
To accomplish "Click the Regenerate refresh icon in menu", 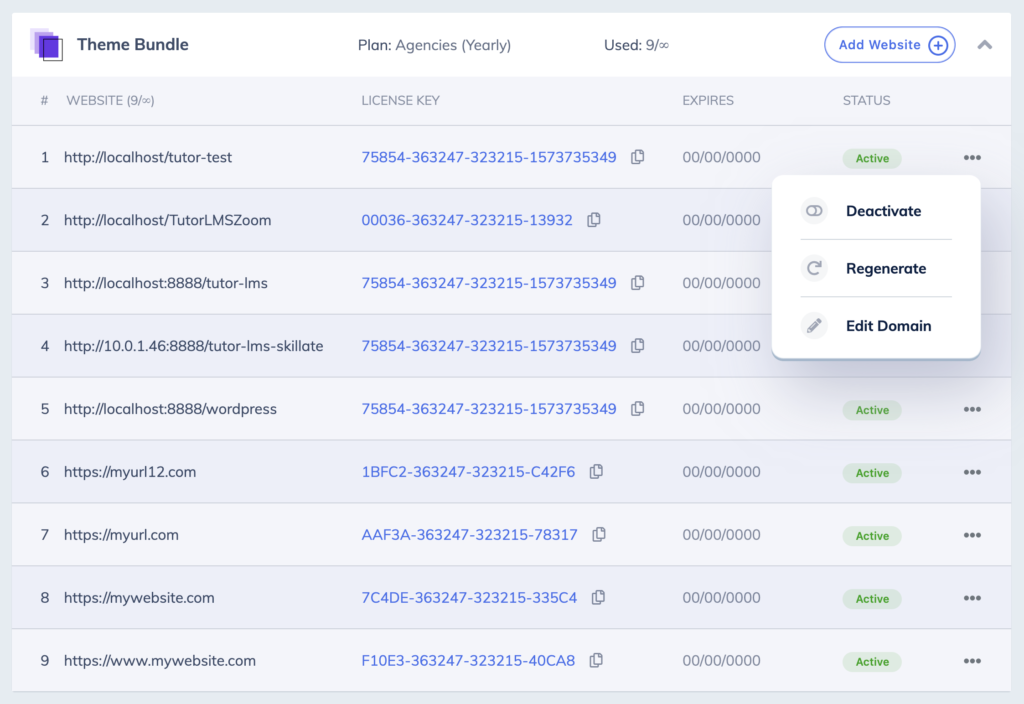I will click(814, 268).
